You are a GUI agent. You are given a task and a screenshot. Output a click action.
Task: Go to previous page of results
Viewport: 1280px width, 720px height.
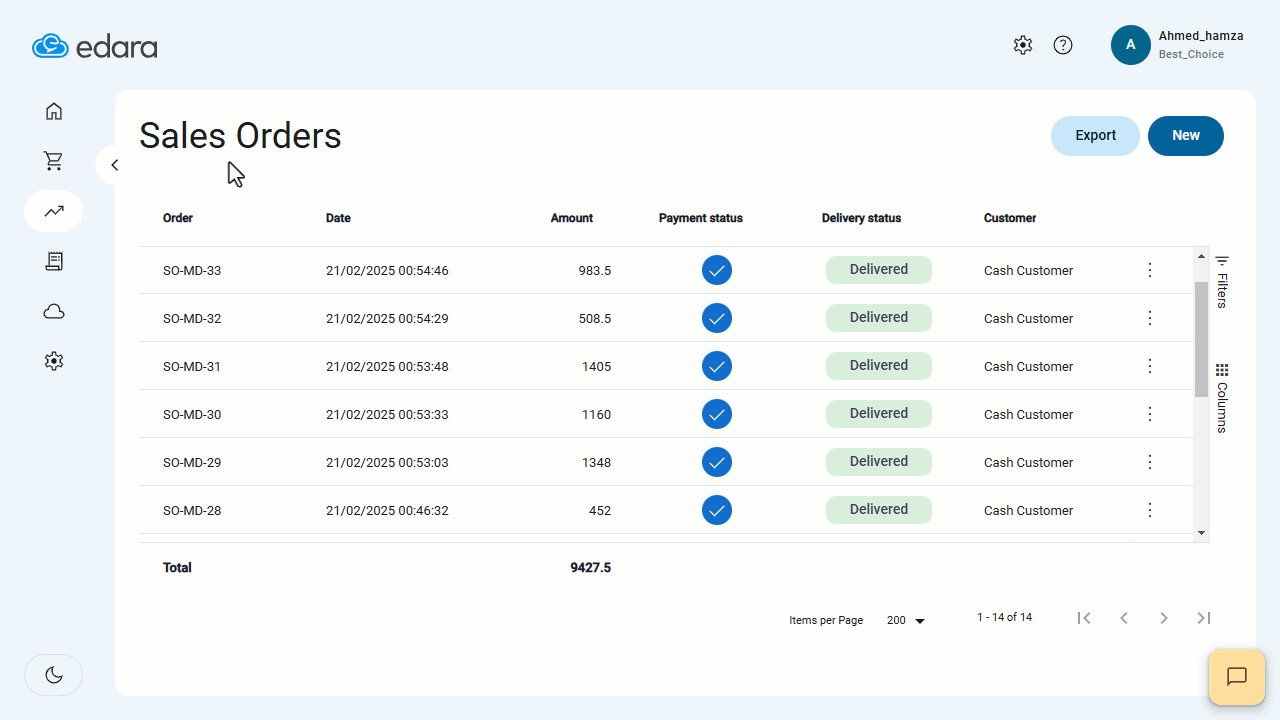1124,618
